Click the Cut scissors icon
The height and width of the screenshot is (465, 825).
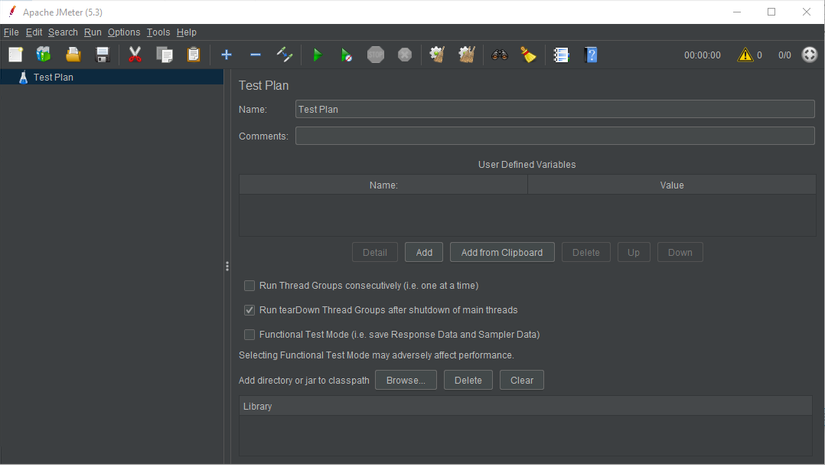pyautogui.click(x=135, y=55)
